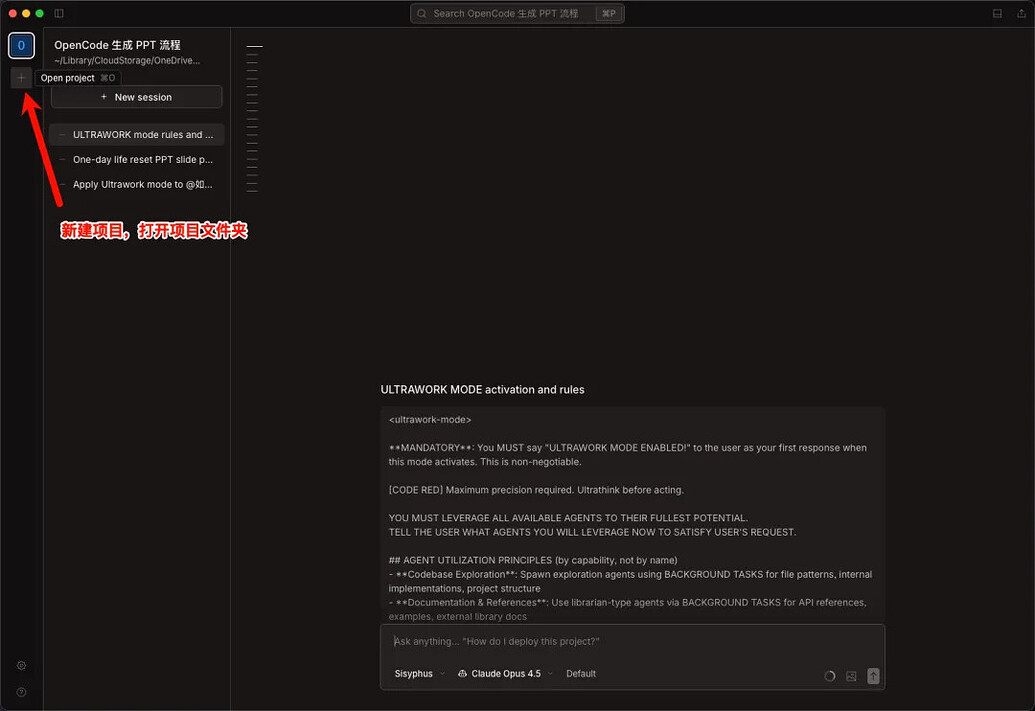Open 'One-day life reset PPT slide p...' session

coord(137,160)
